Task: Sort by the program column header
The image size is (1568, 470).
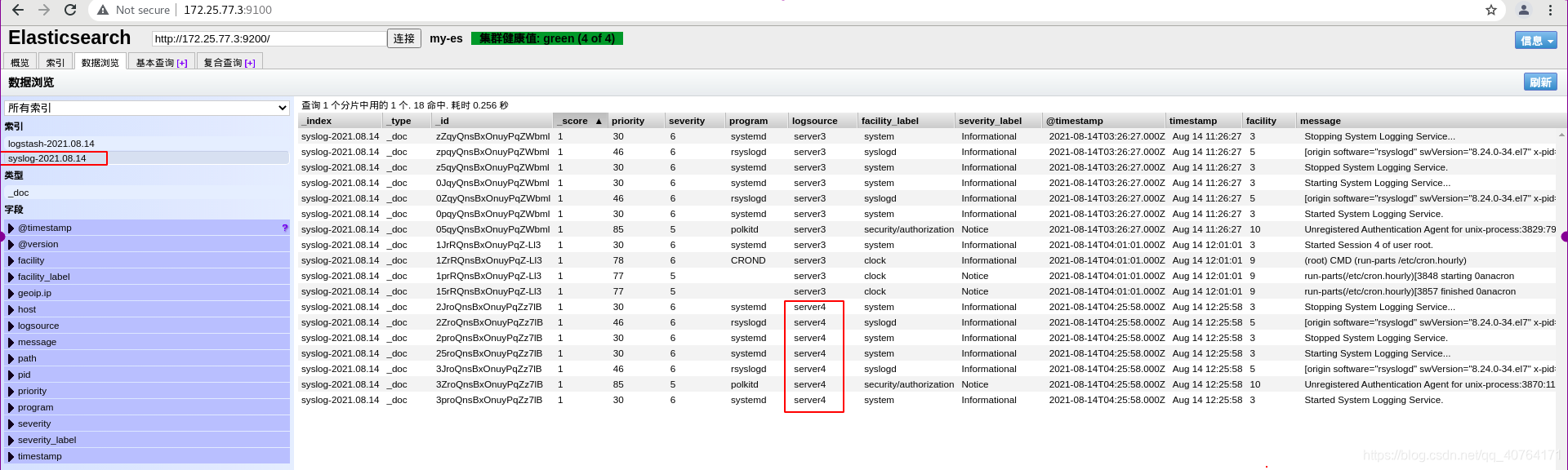Action: pyautogui.click(x=757, y=121)
